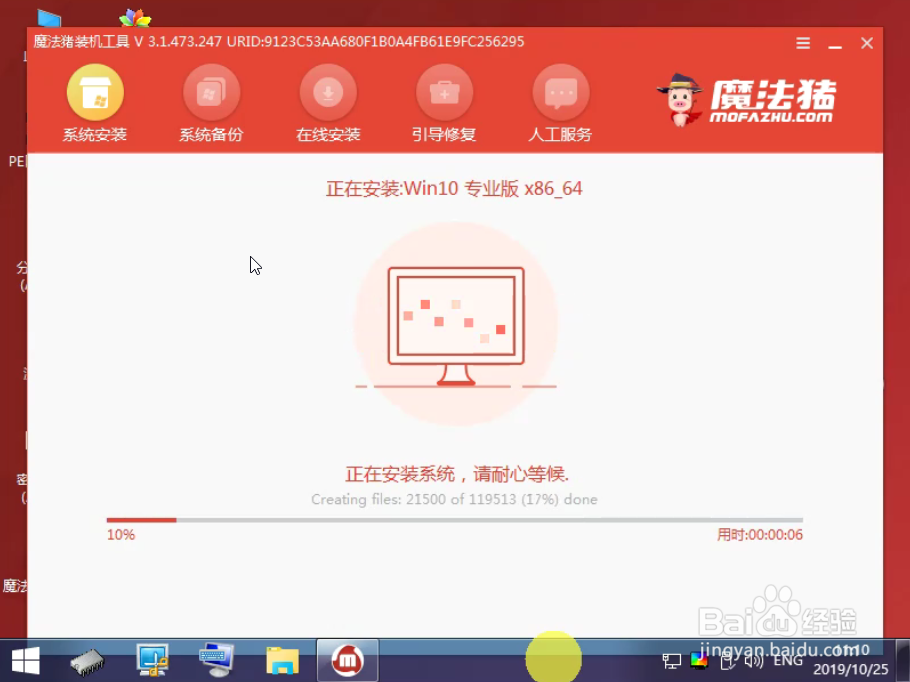Open the 引导修复 (Boot Repair) tool
Viewport: 910px width, 682px height.
pyautogui.click(x=444, y=100)
